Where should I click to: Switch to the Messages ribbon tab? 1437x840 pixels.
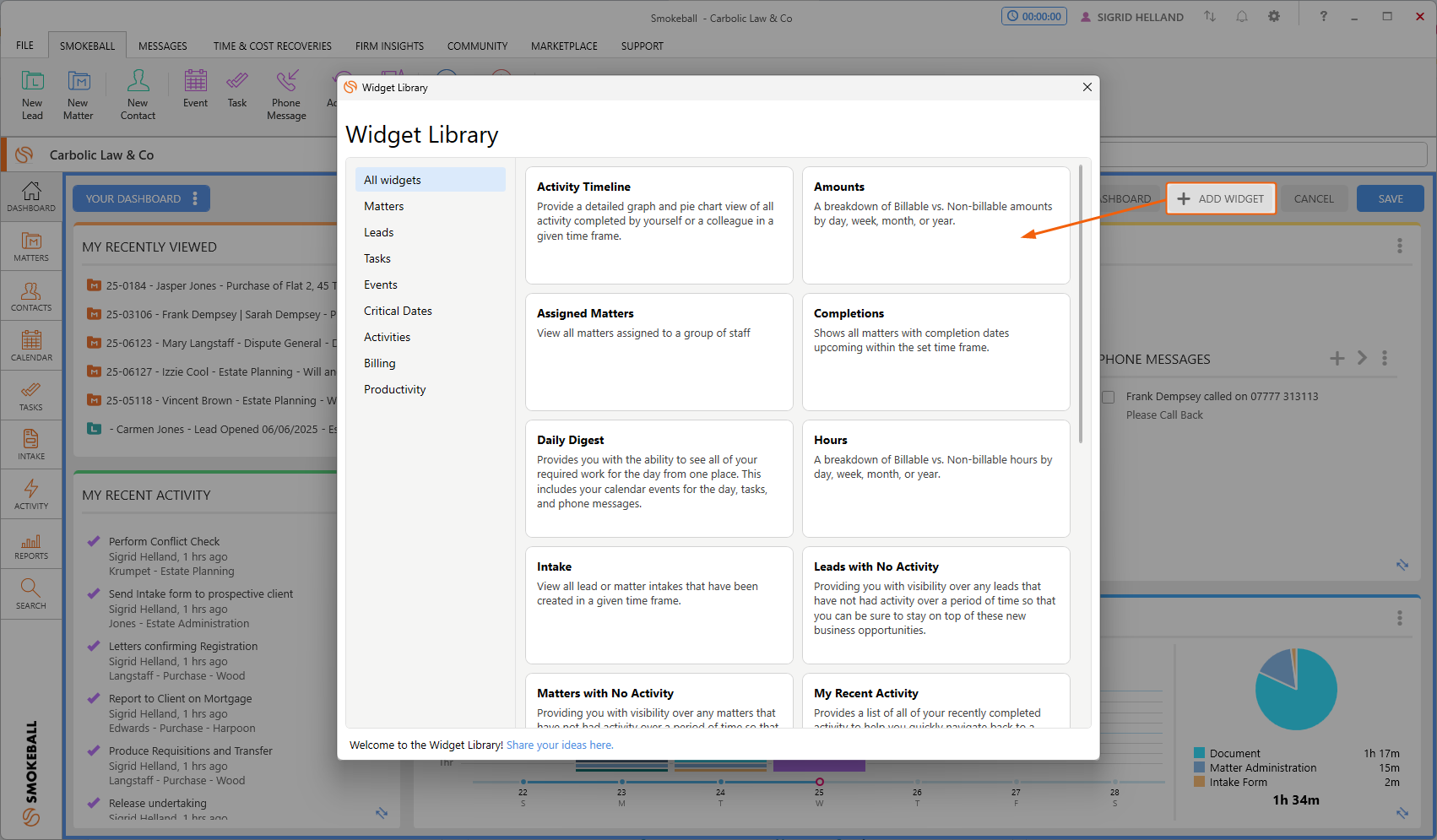click(163, 46)
